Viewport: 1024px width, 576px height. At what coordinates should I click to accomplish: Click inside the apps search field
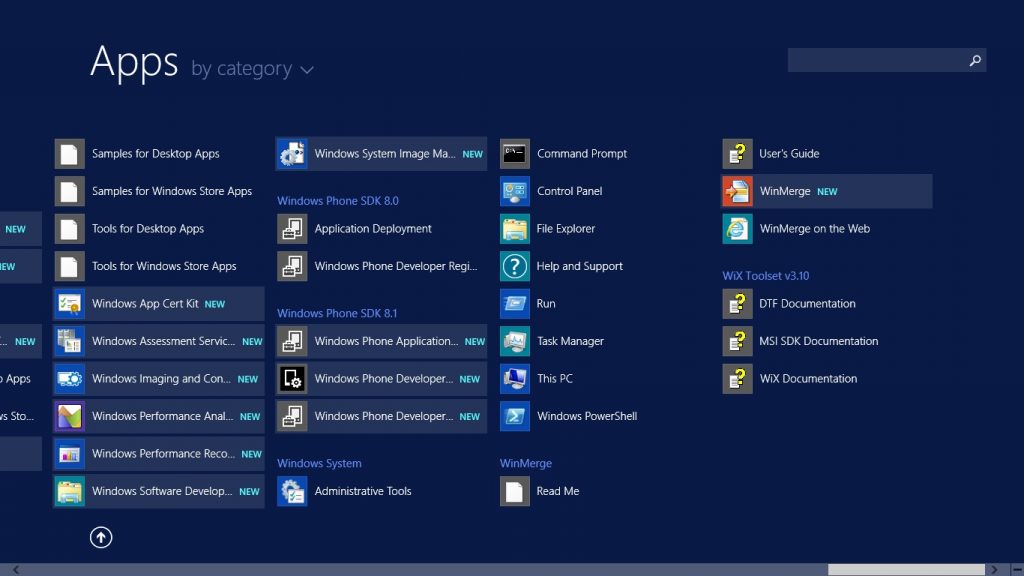pos(875,61)
